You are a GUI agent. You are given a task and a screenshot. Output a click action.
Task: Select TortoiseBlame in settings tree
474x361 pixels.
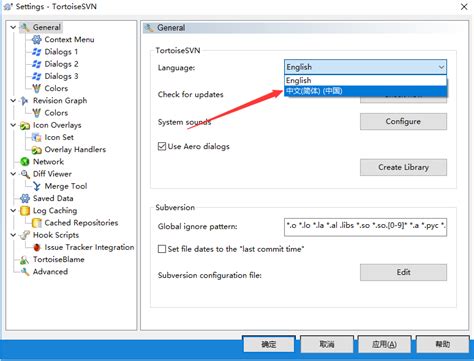tap(59, 260)
